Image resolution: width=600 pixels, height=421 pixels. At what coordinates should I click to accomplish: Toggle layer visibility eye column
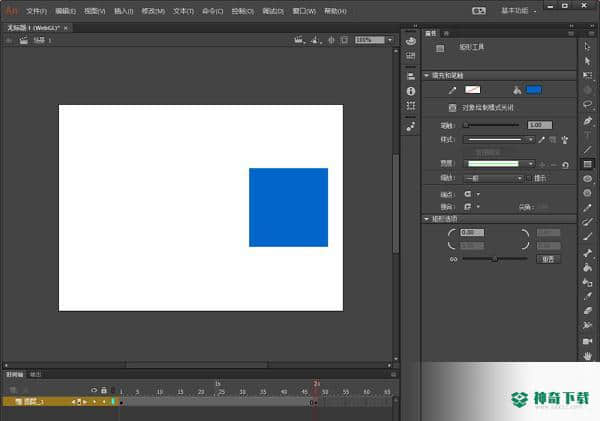(x=94, y=390)
